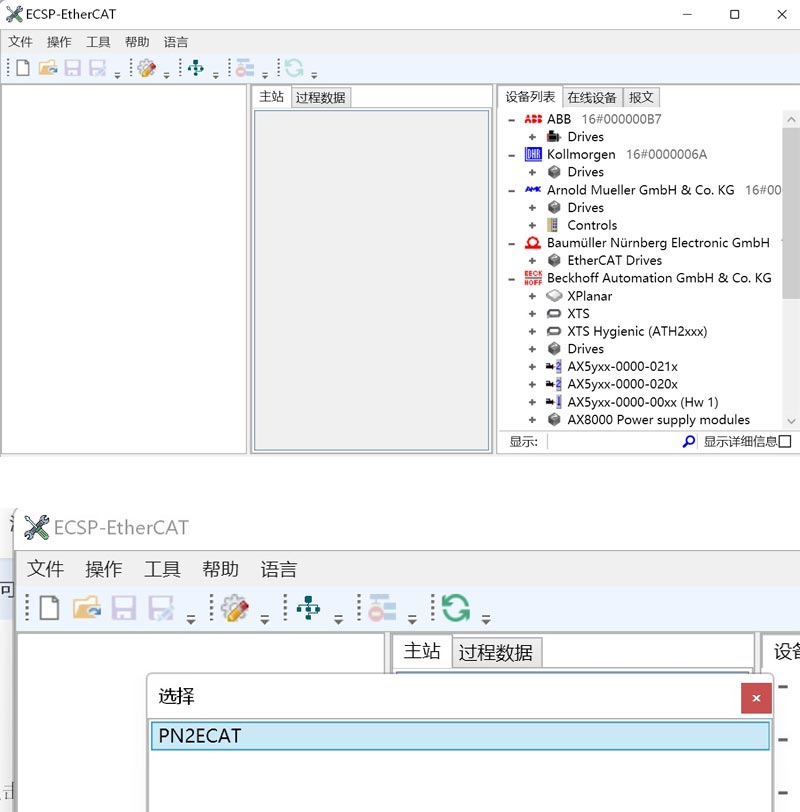Enable the 显示详细信息 checkbox

point(785,441)
